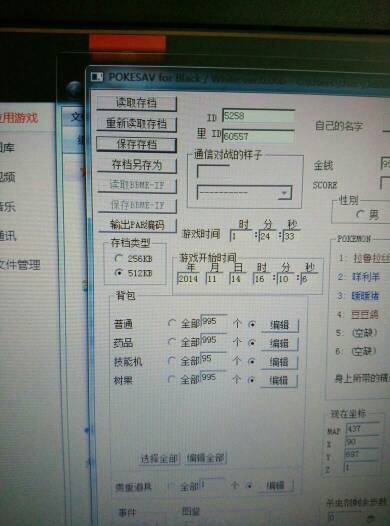
Task: Click the MAP coordinate field 437
Action: pyautogui.click(x=363, y=429)
